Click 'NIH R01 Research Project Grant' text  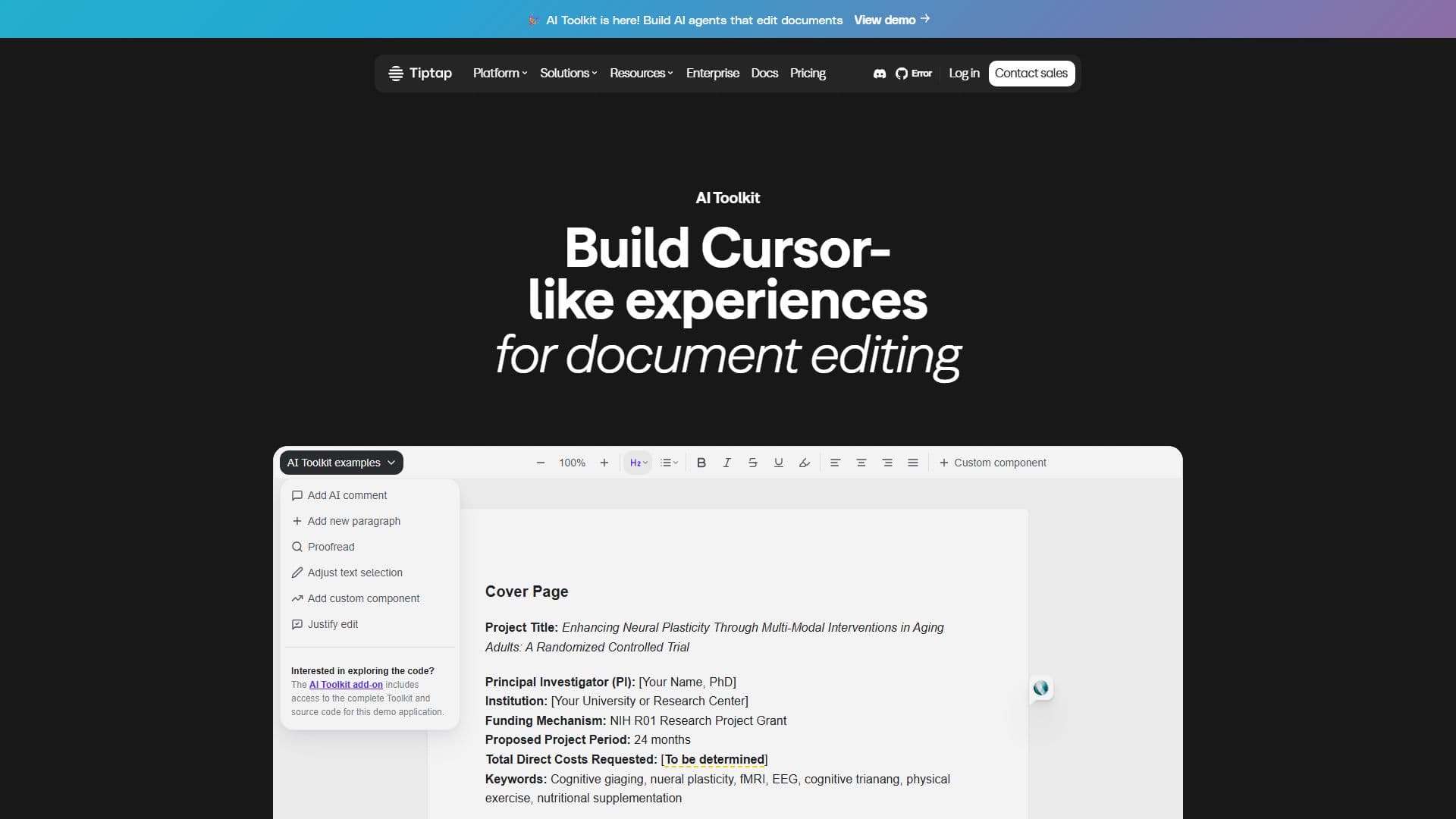(698, 720)
